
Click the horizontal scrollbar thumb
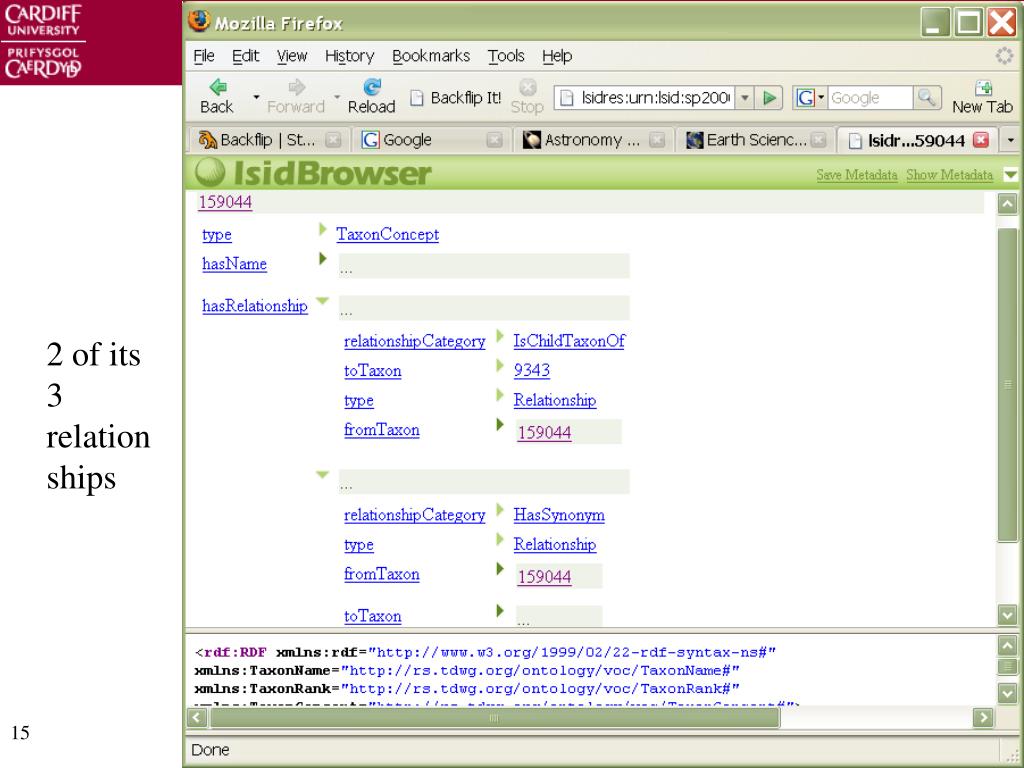494,718
